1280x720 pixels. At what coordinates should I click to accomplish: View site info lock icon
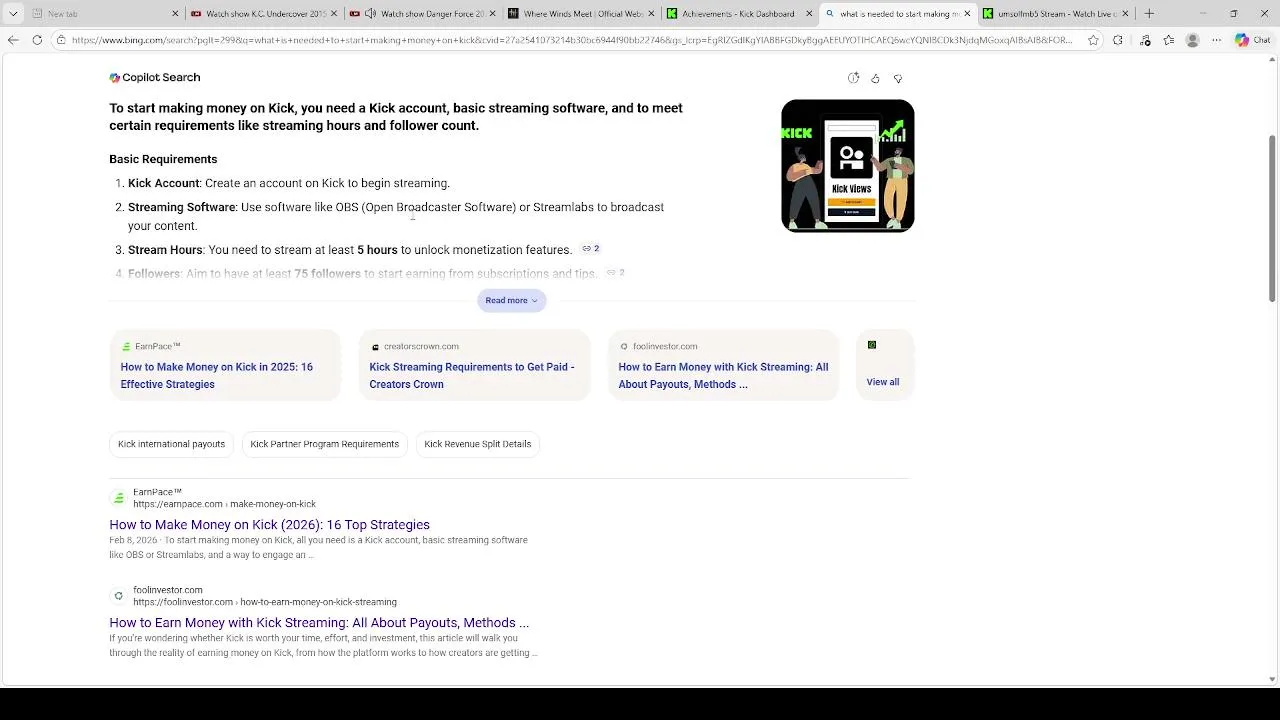pos(61,40)
